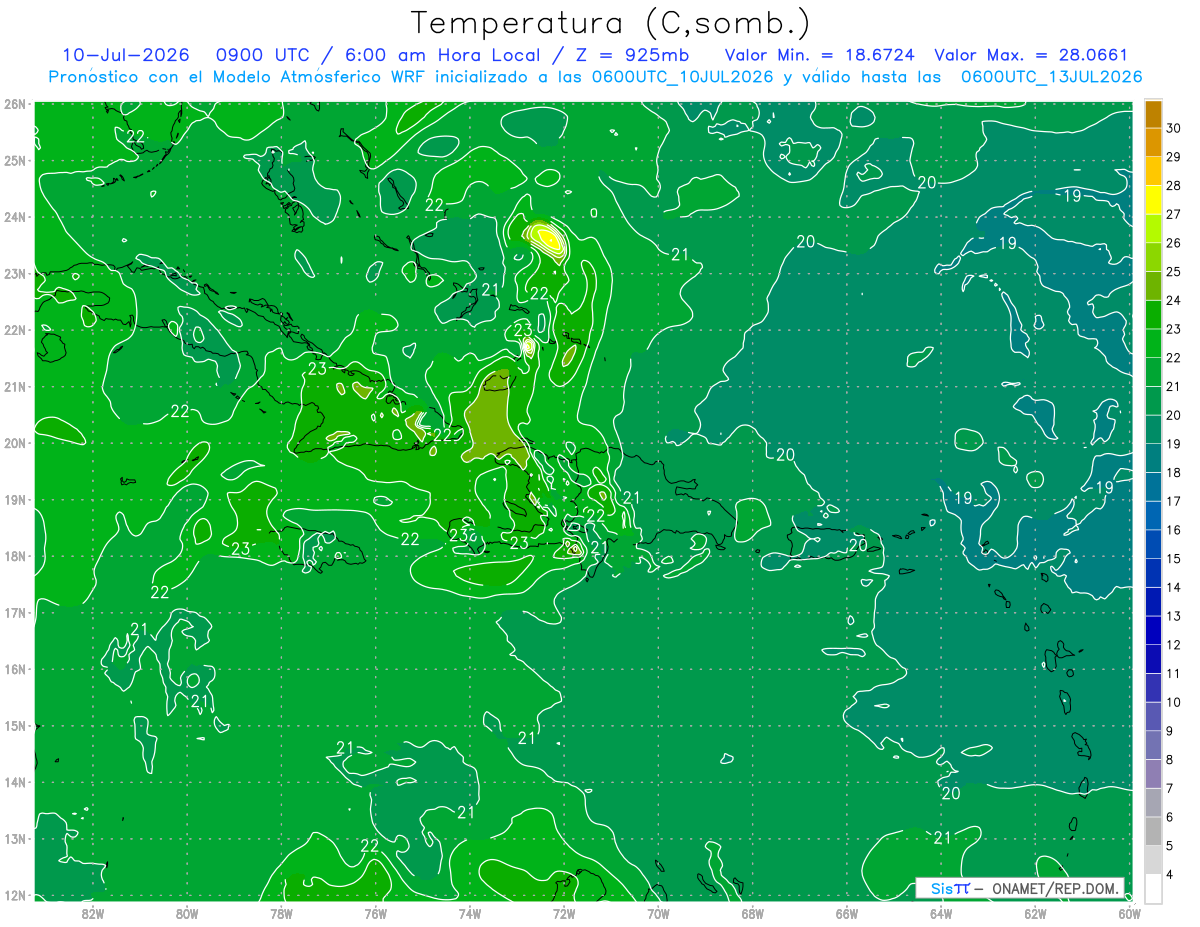Click legend value '9' on color scale

pyautogui.click(x=1170, y=730)
